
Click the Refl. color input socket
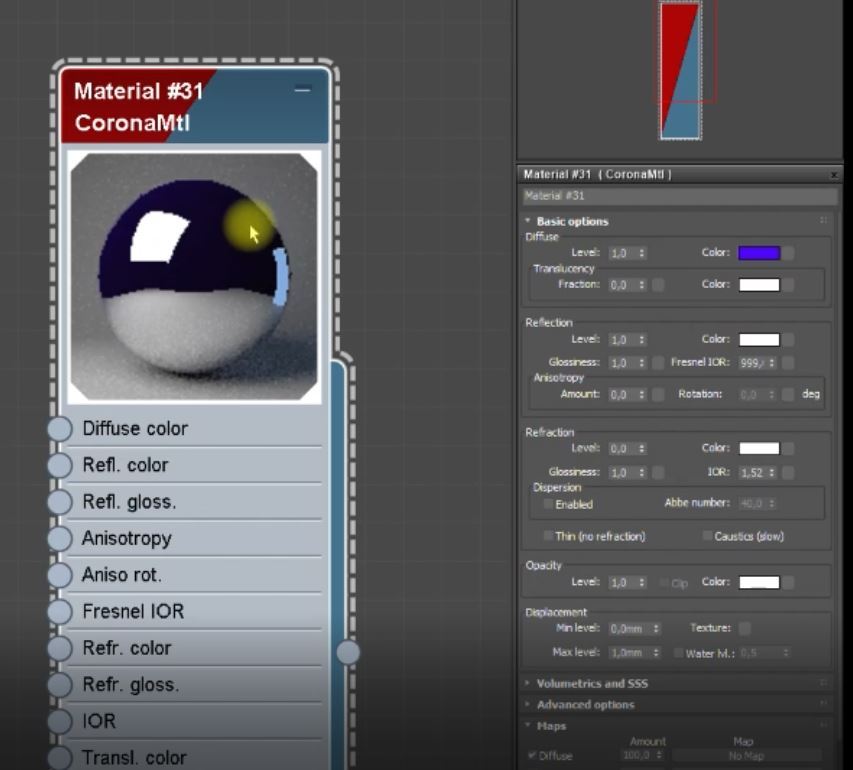pos(60,465)
